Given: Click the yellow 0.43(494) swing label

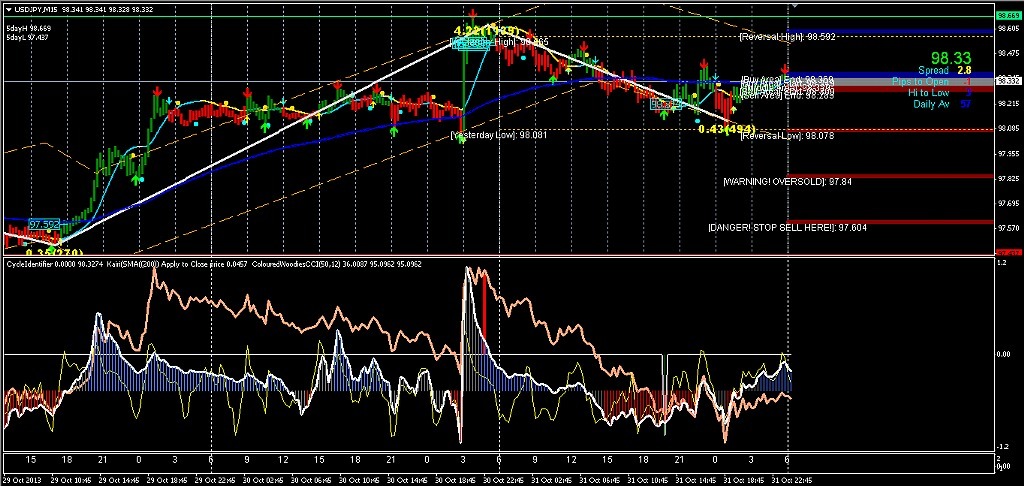Looking at the screenshot, I should pyautogui.click(x=726, y=129).
